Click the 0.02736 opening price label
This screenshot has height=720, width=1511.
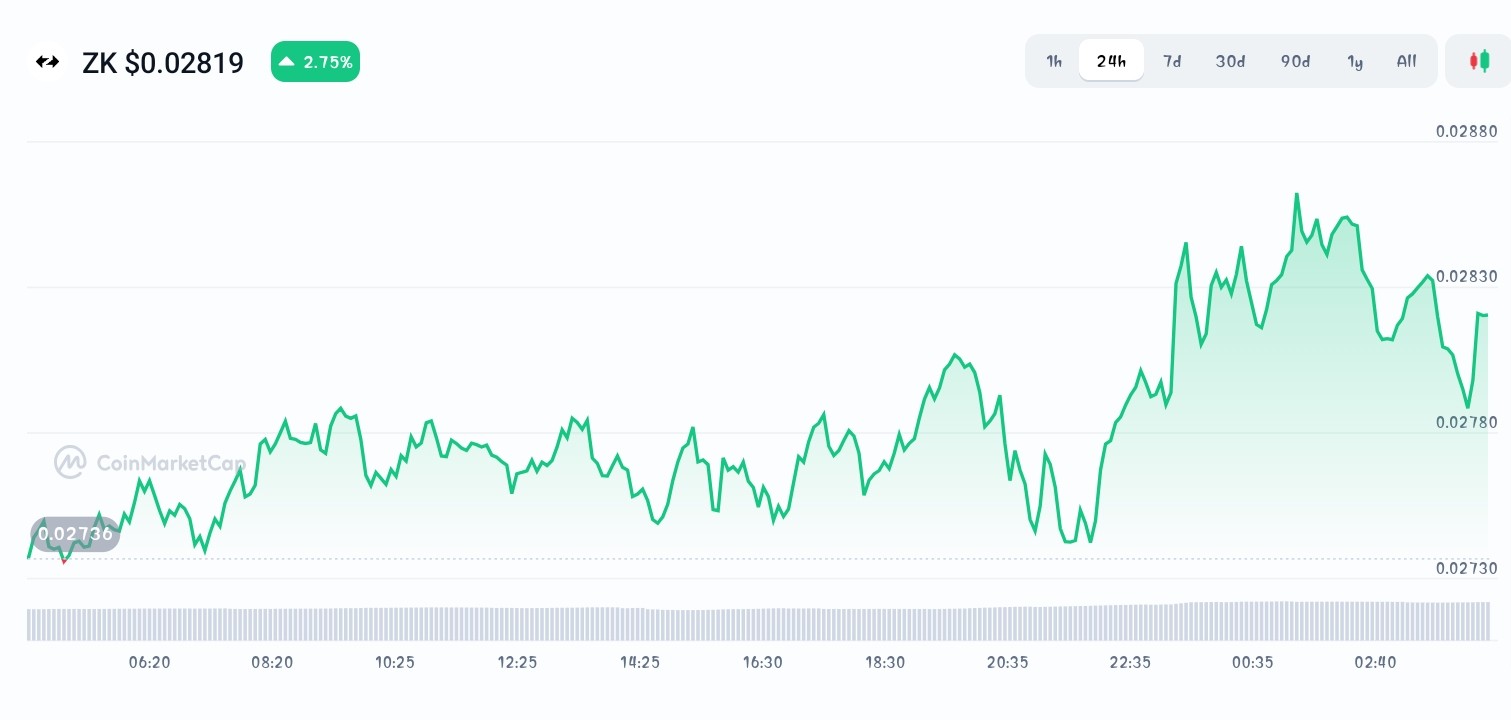[75, 534]
